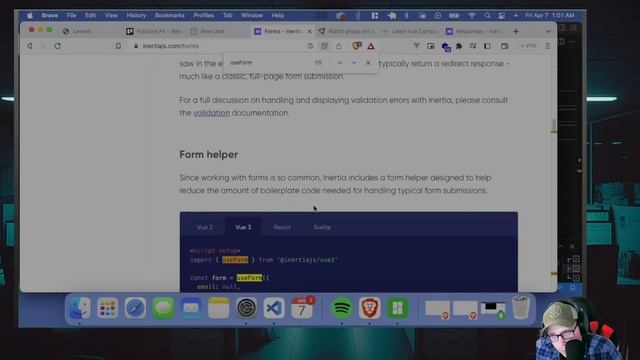The height and width of the screenshot is (360, 640).
Task: Open the Brave wallet icon in toolbar
Action: 505,46
